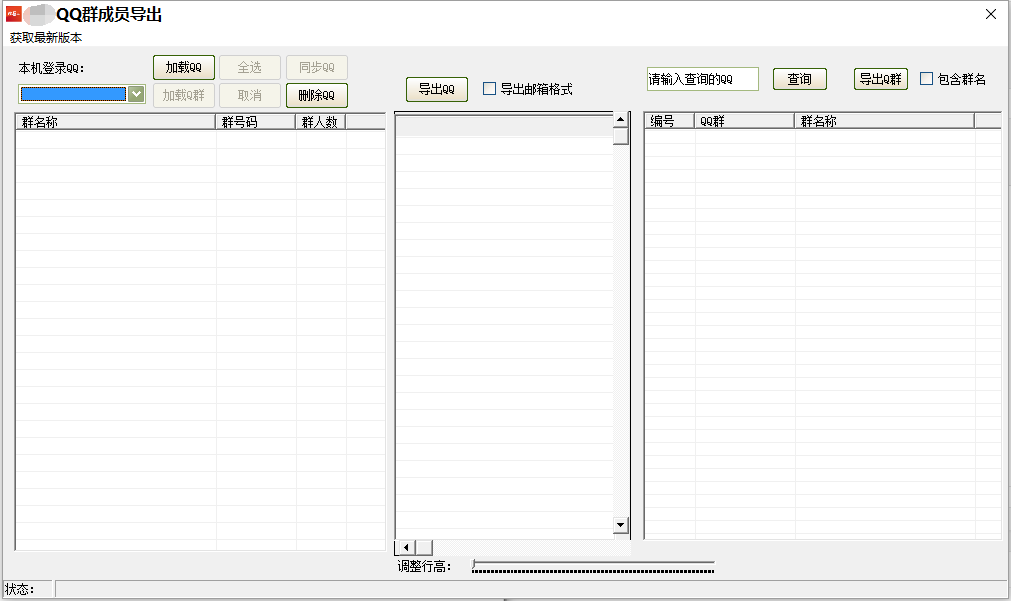Screen dimensions: 1011x601
Task: Click the 调整行高 slider track
Action: pos(593,567)
